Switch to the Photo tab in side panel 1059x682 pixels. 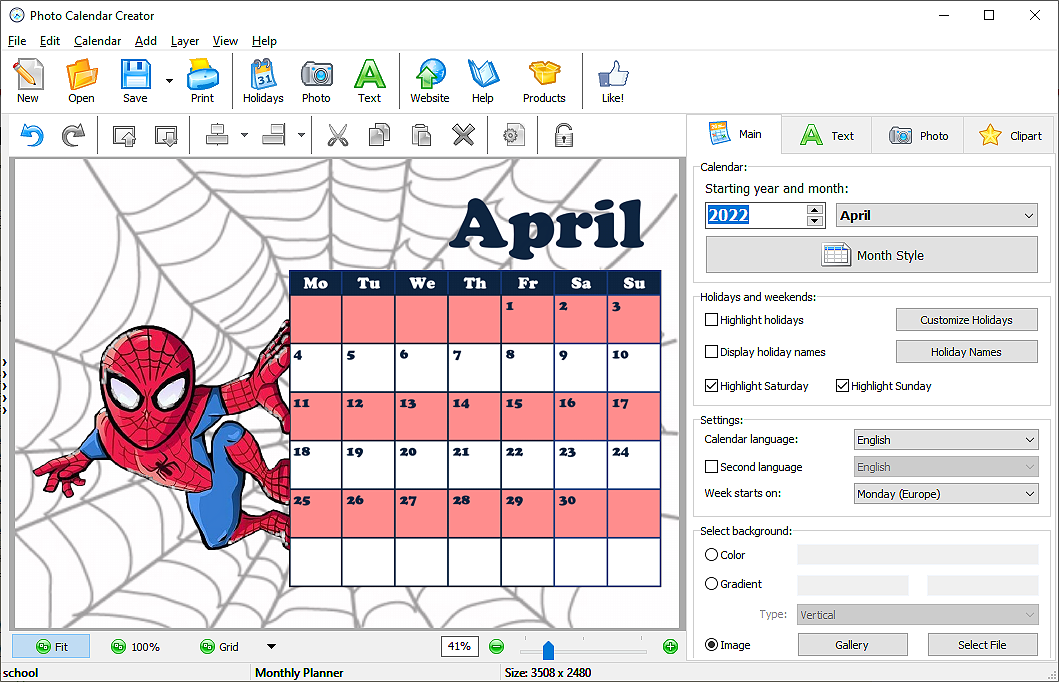918,136
